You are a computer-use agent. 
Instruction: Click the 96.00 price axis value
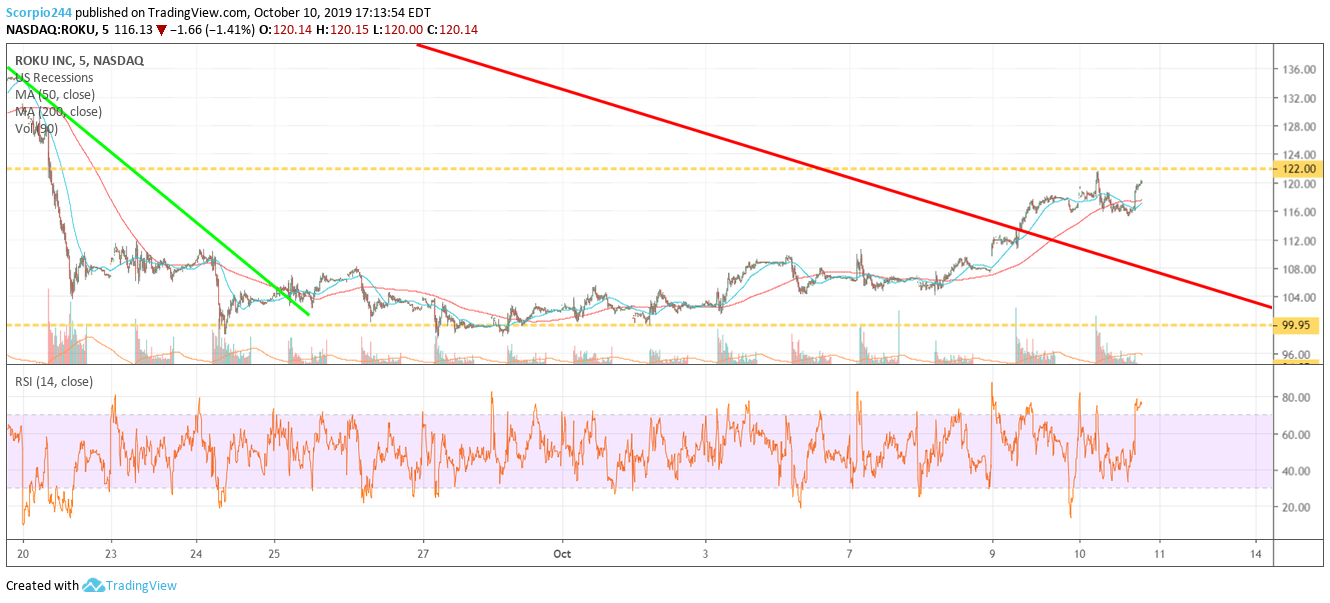coord(1297,354)
